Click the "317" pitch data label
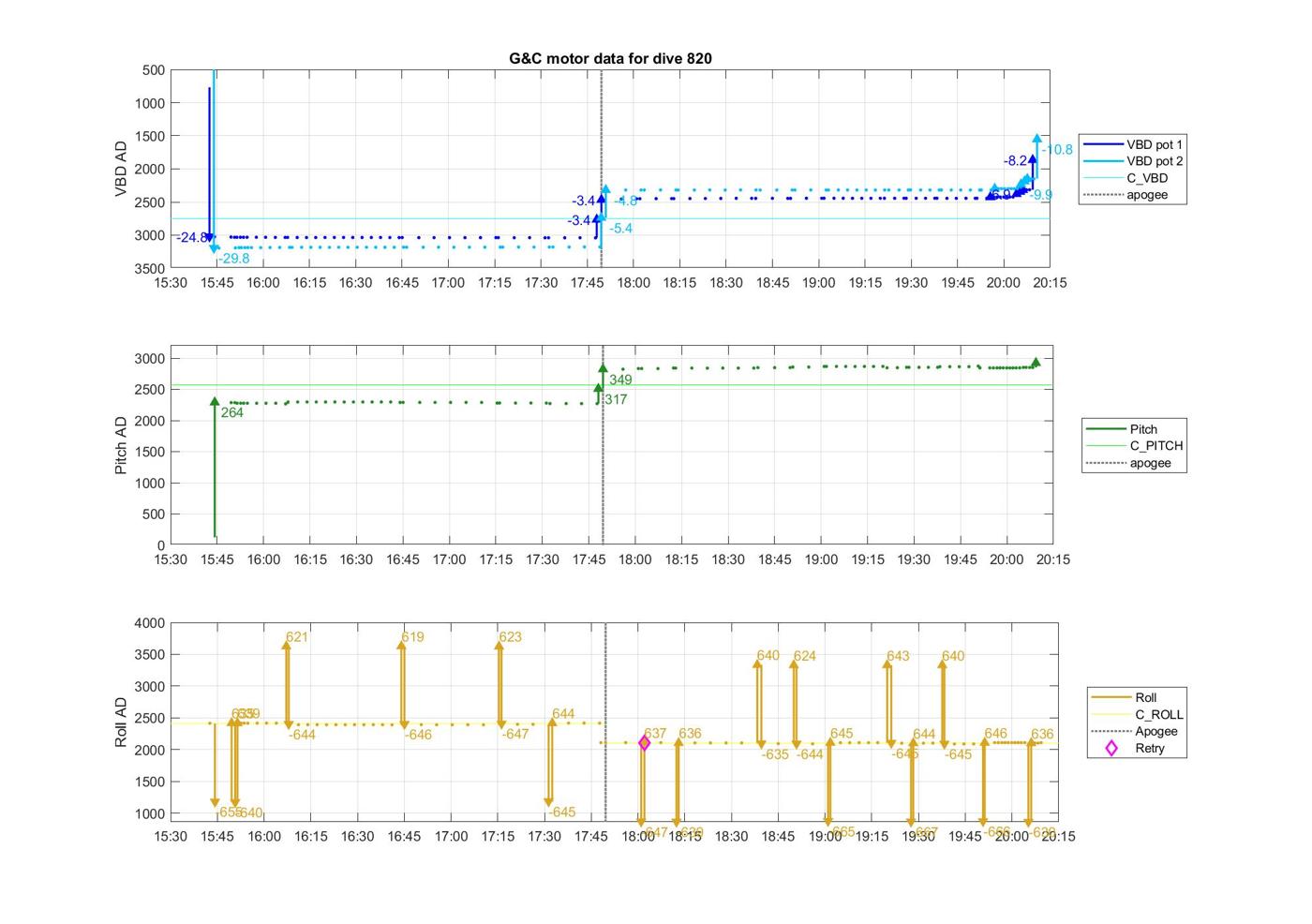The height and width of the screenshot is (924, 1312). pyautogui.click(x=616, y=400)
